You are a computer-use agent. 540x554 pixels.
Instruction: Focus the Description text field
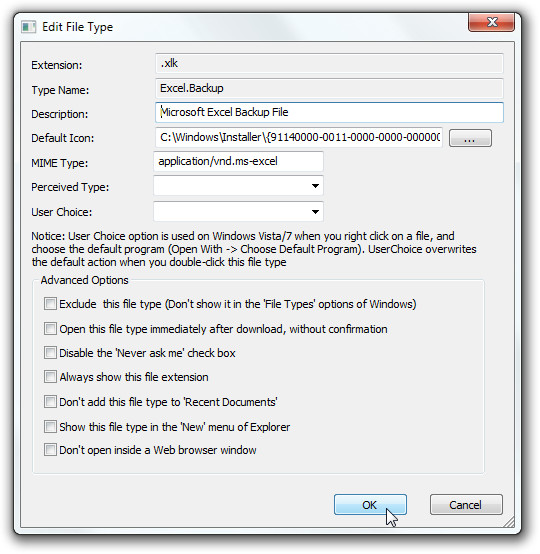pyautogui.click(x=329, y=112)
